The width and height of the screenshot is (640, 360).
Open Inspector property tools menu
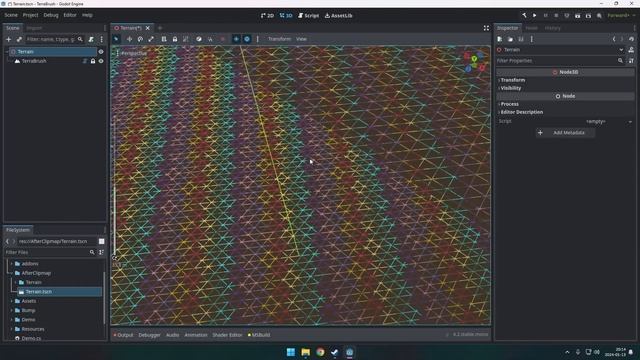(631, 61)
